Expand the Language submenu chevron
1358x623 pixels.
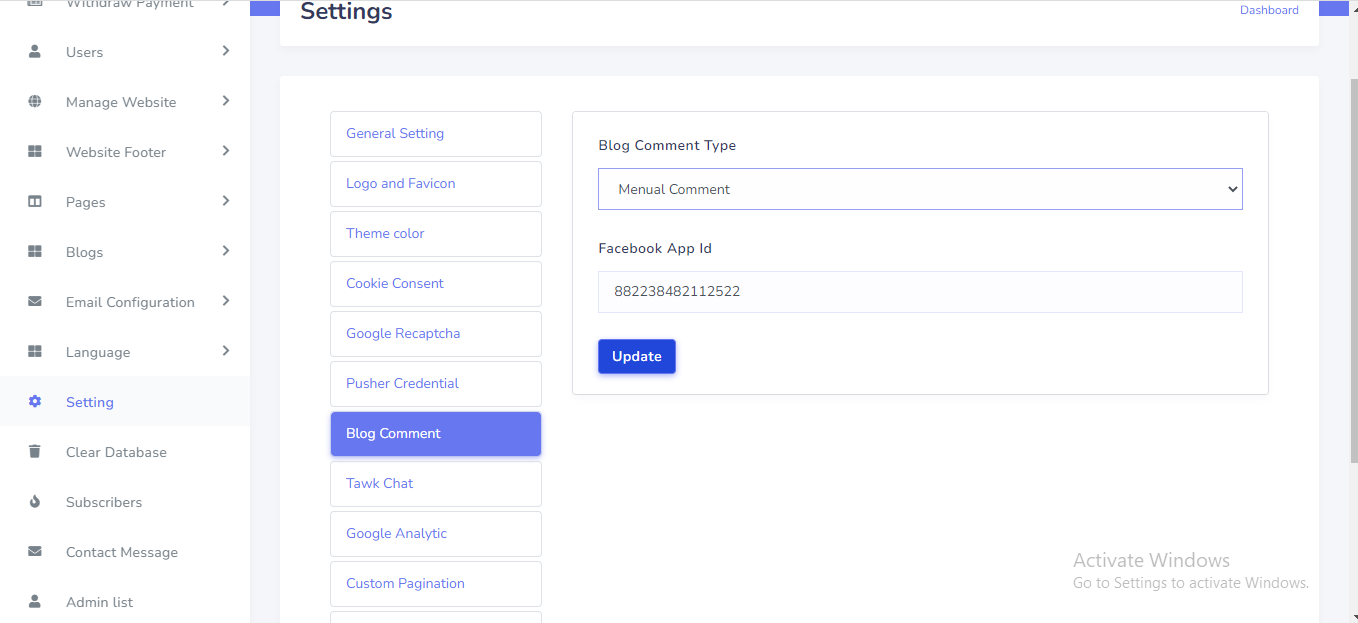pyautogui.click(x=226, y=351)
